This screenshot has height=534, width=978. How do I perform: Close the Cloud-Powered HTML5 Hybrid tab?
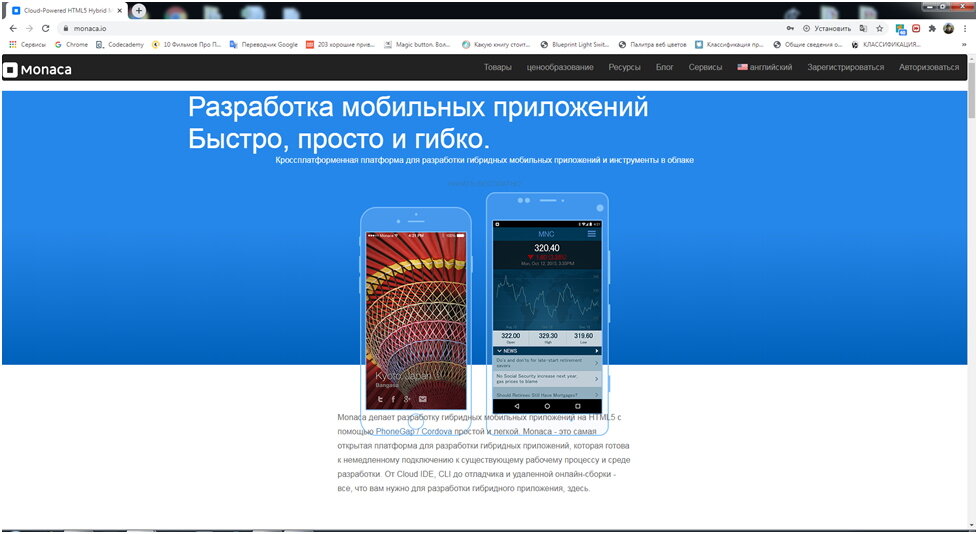[x=120, y=11]
